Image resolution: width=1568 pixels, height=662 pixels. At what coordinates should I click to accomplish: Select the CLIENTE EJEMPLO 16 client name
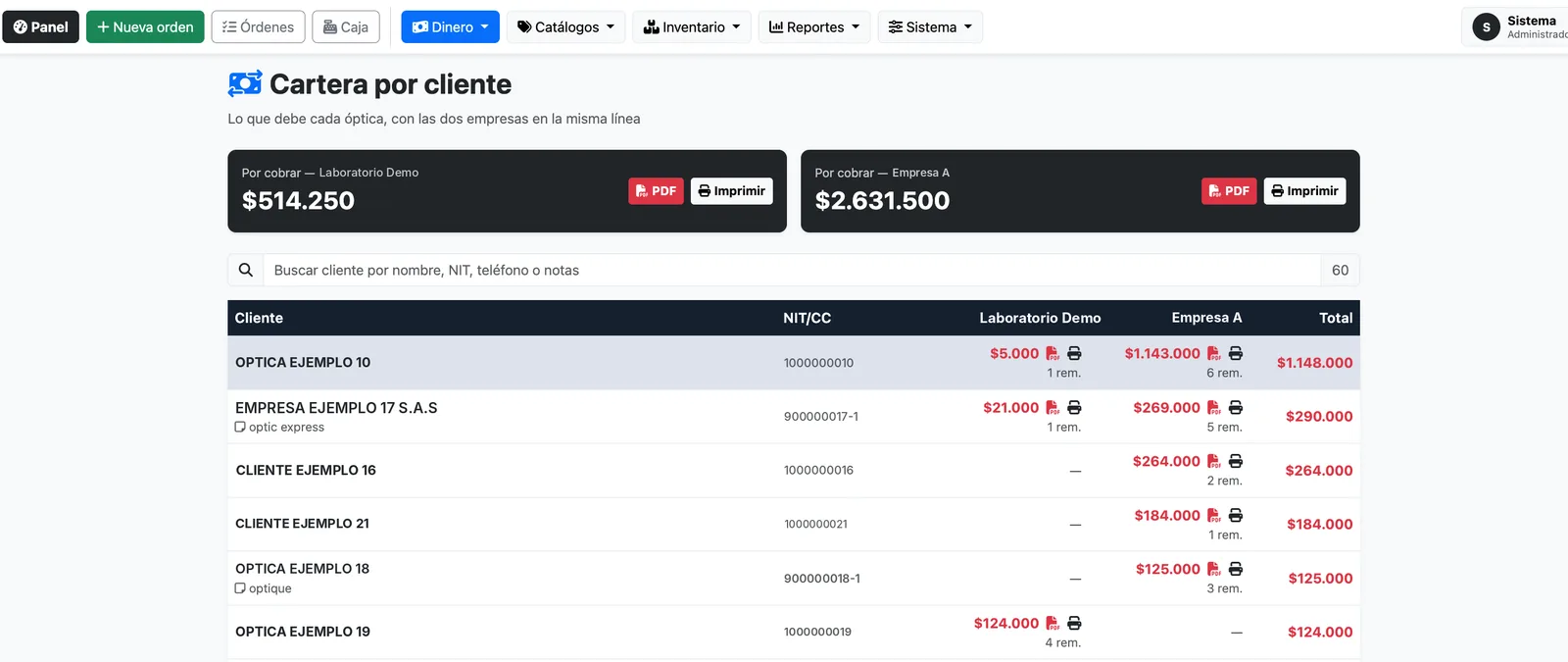pos(306,470)
